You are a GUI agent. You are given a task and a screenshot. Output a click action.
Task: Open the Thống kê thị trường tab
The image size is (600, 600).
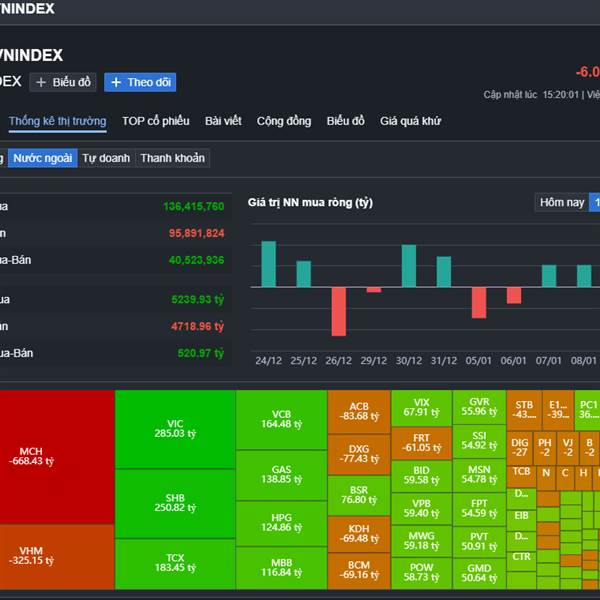click(x=57, y=121)
